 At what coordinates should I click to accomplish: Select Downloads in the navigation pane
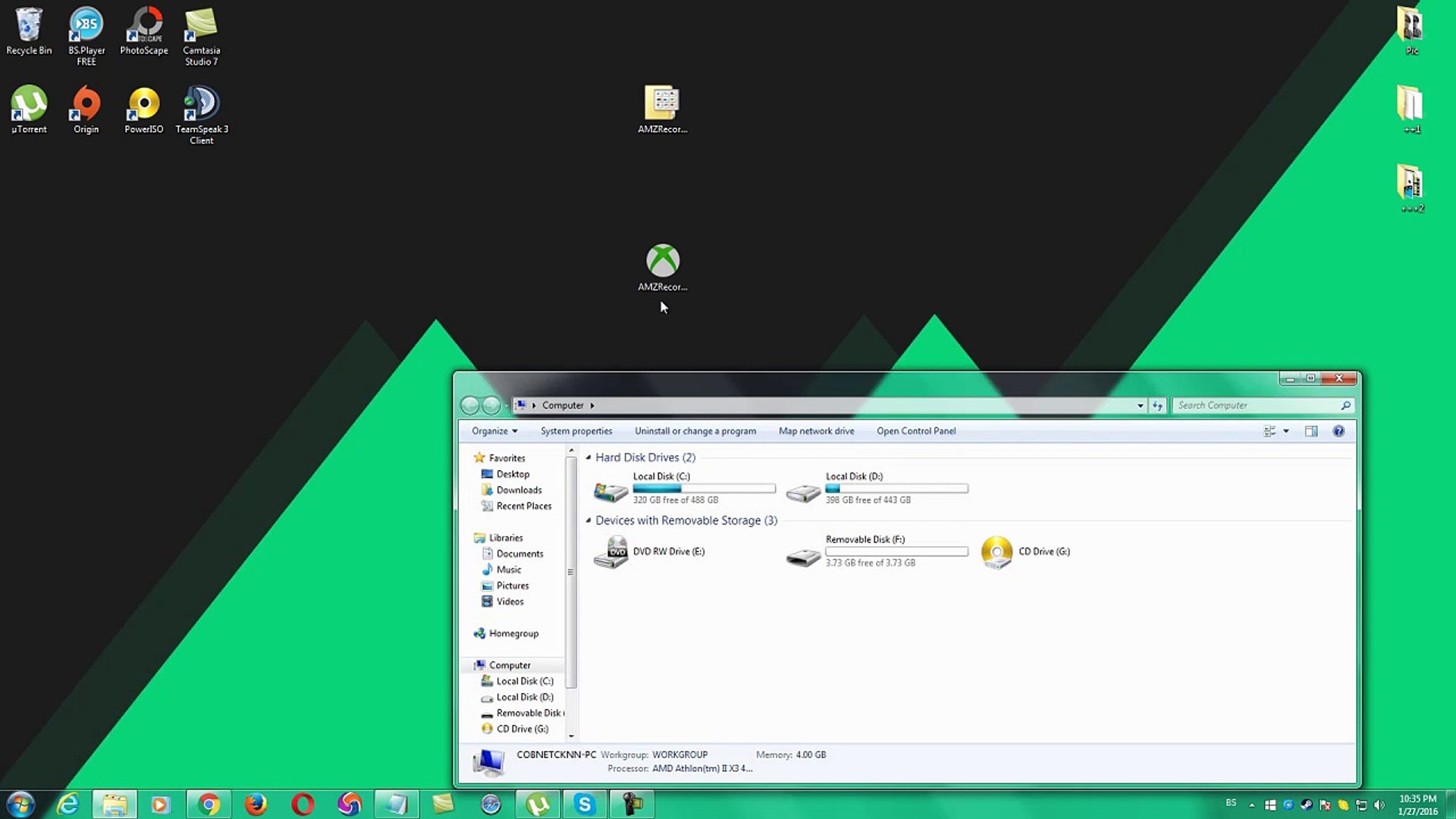pos(519,491)
